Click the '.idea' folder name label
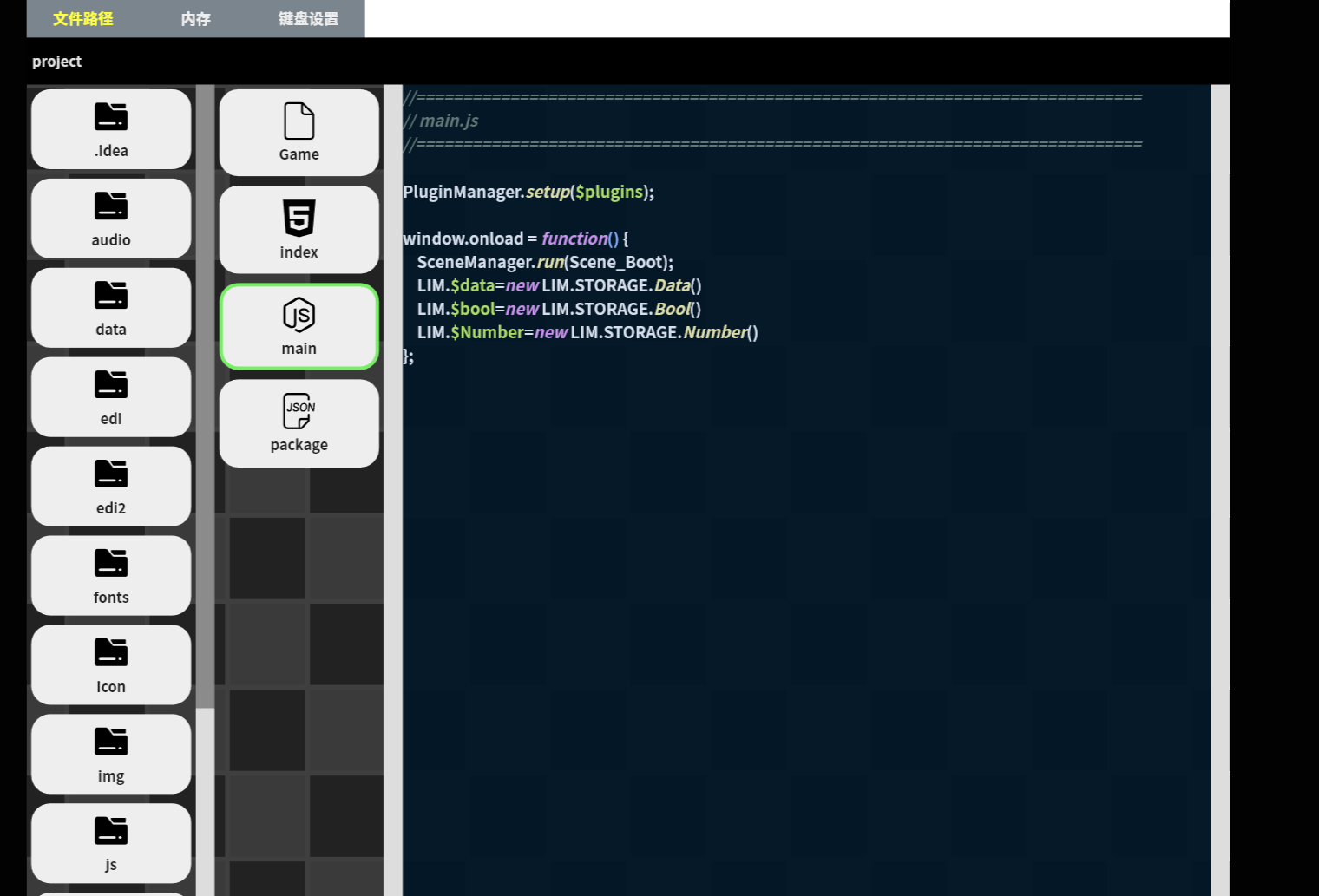Viewport: 1319px width, 896px height. tap(111, 151)
